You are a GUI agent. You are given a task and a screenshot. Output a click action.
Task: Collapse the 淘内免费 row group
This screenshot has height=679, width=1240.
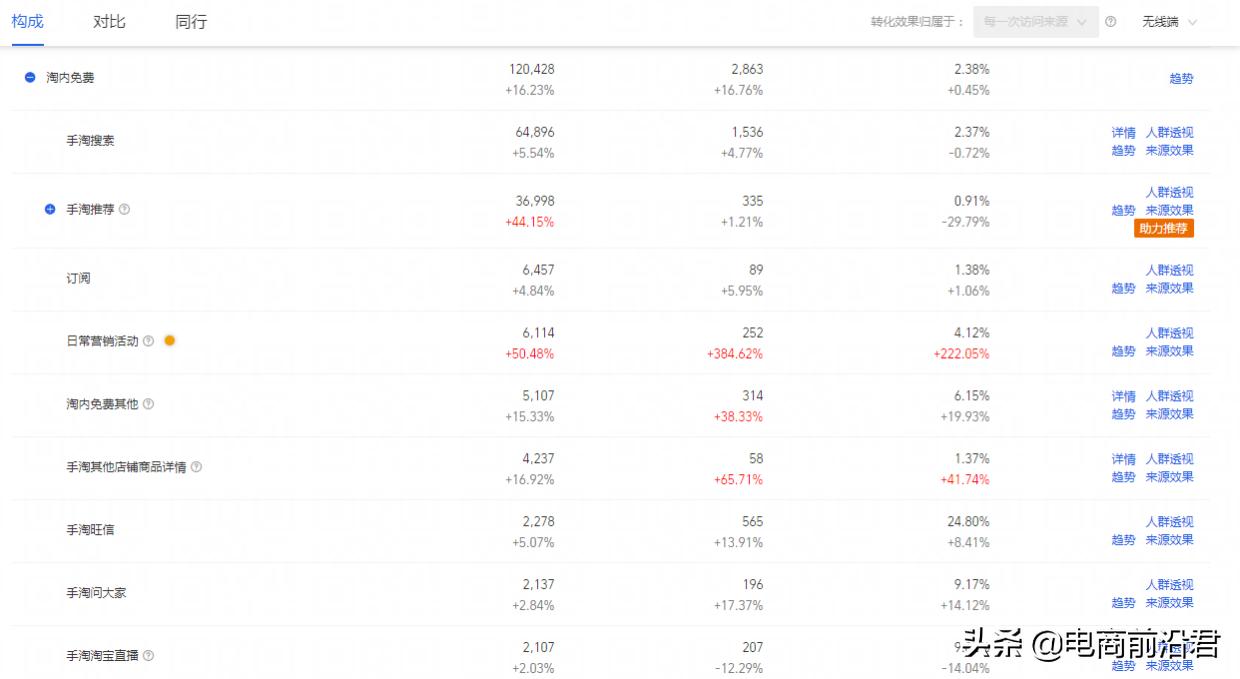pyautogui.click(x=30, y=77)
